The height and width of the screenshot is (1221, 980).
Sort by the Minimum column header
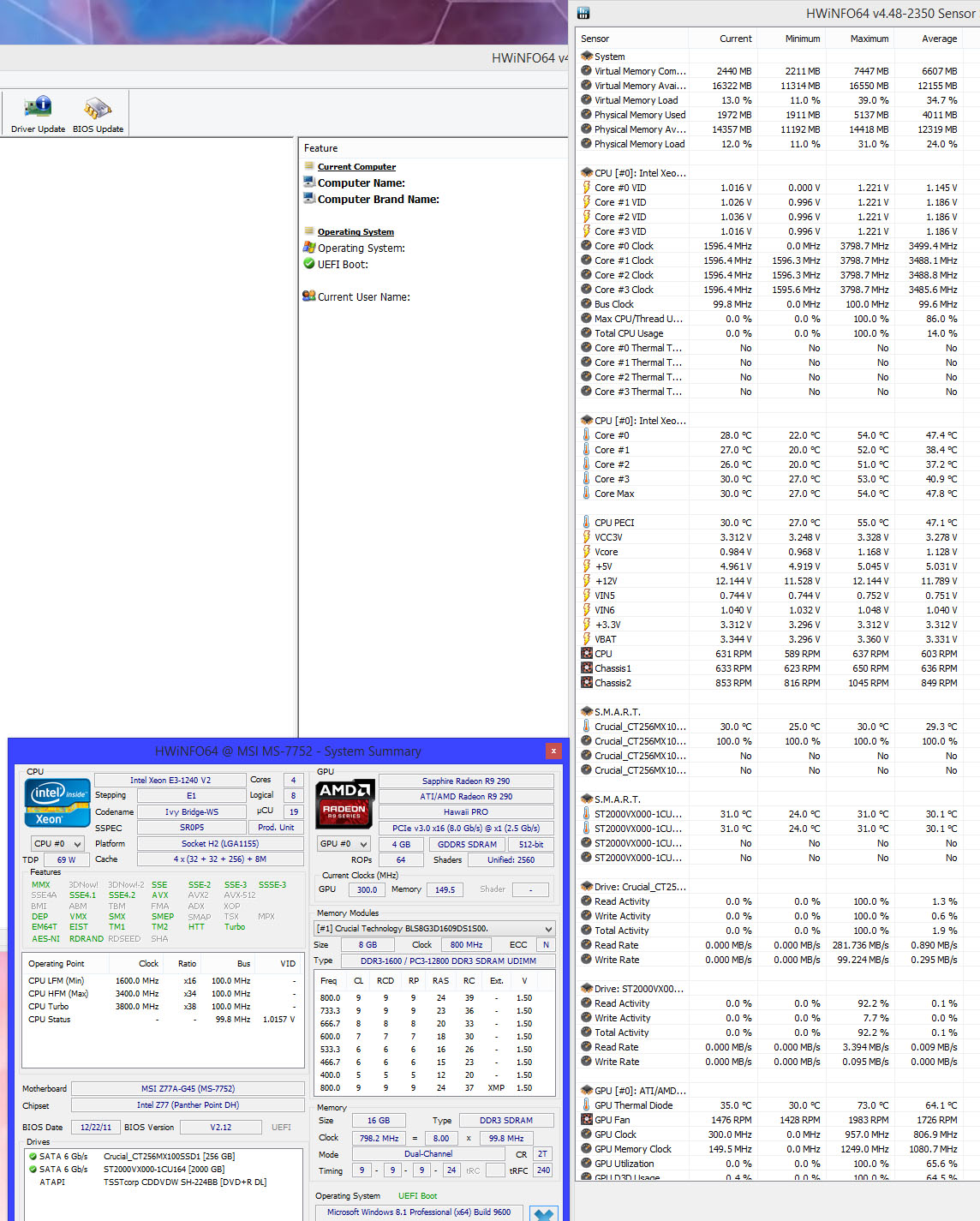point(791,39)
